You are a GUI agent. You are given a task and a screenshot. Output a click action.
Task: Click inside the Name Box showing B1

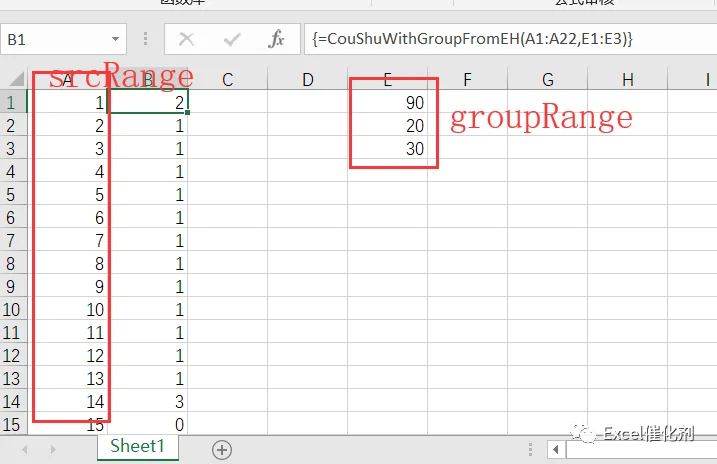coord(55,39)
